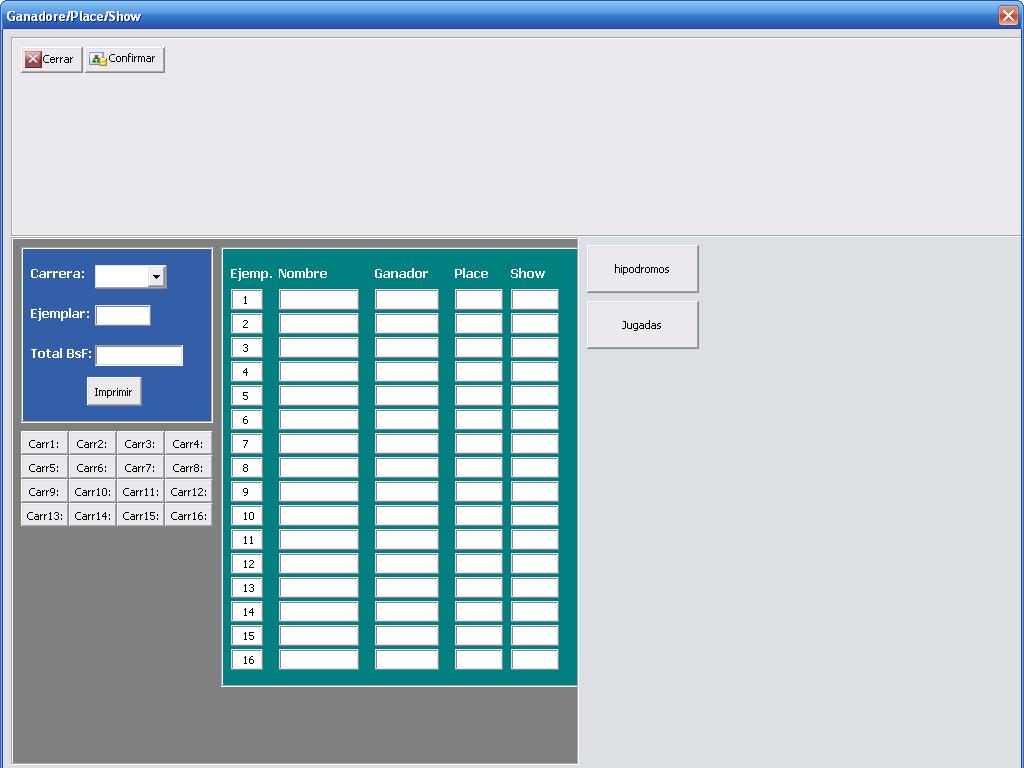Screen dimensions: 1024x768
Task: Click the Ganador field for ejemplar 11
Action: [406, 539]
